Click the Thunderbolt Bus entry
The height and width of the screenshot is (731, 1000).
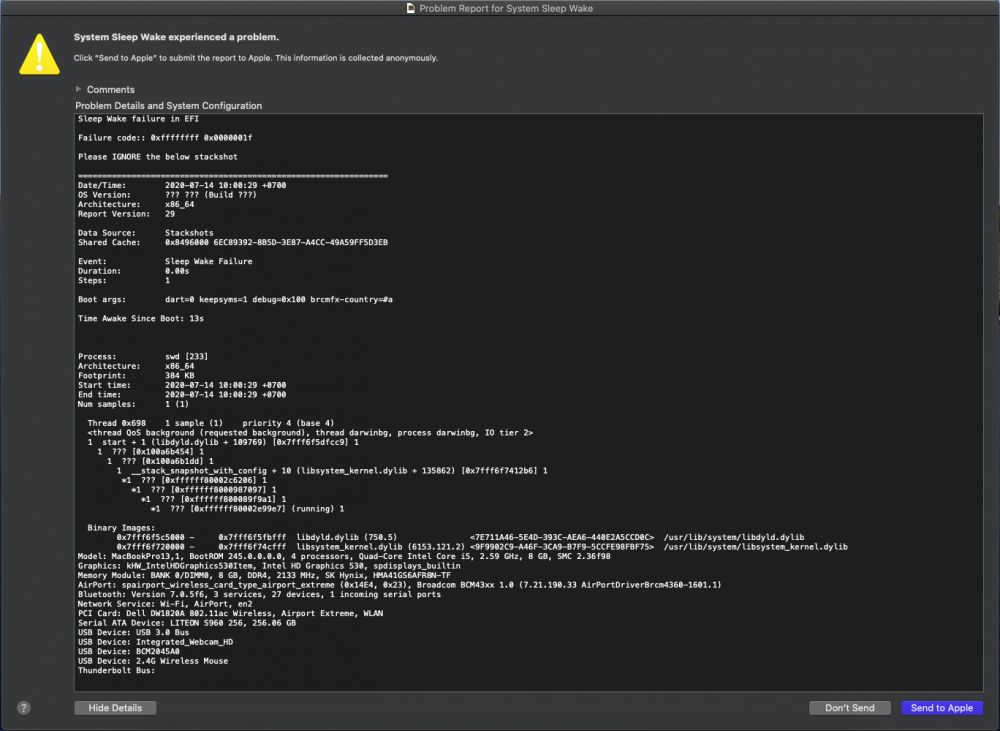coord(115,670)
